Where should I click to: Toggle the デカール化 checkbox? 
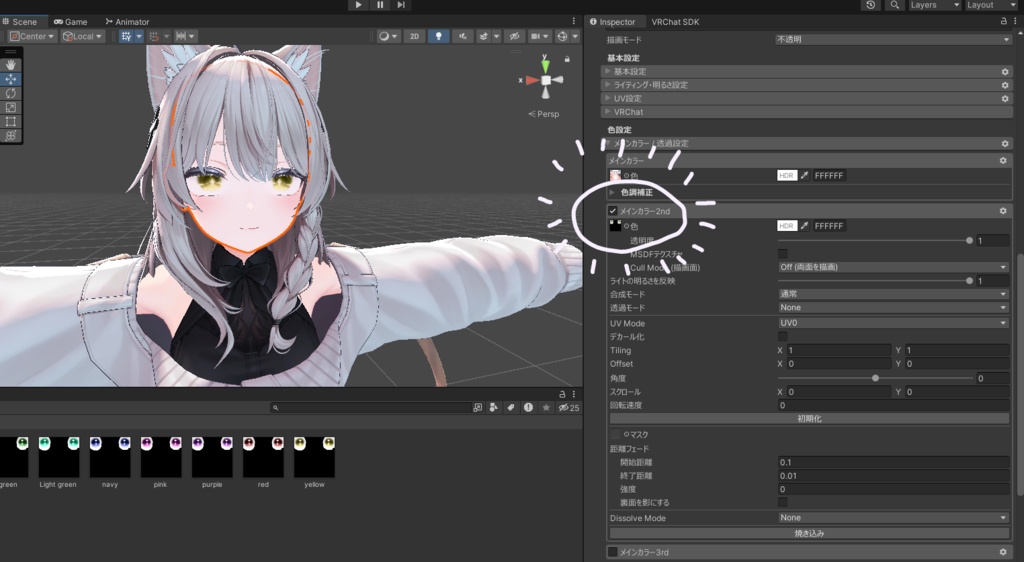pos(782,336)
